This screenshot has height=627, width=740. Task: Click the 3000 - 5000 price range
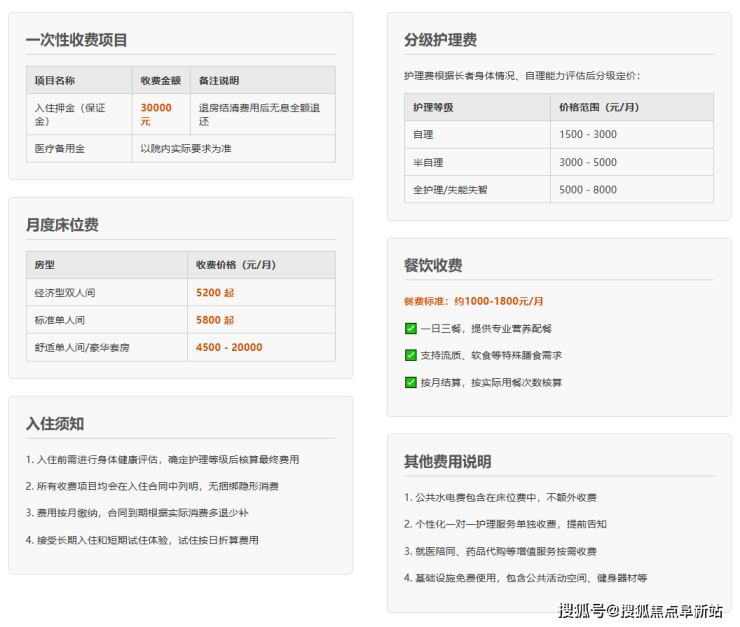click(x=588, y=162)
